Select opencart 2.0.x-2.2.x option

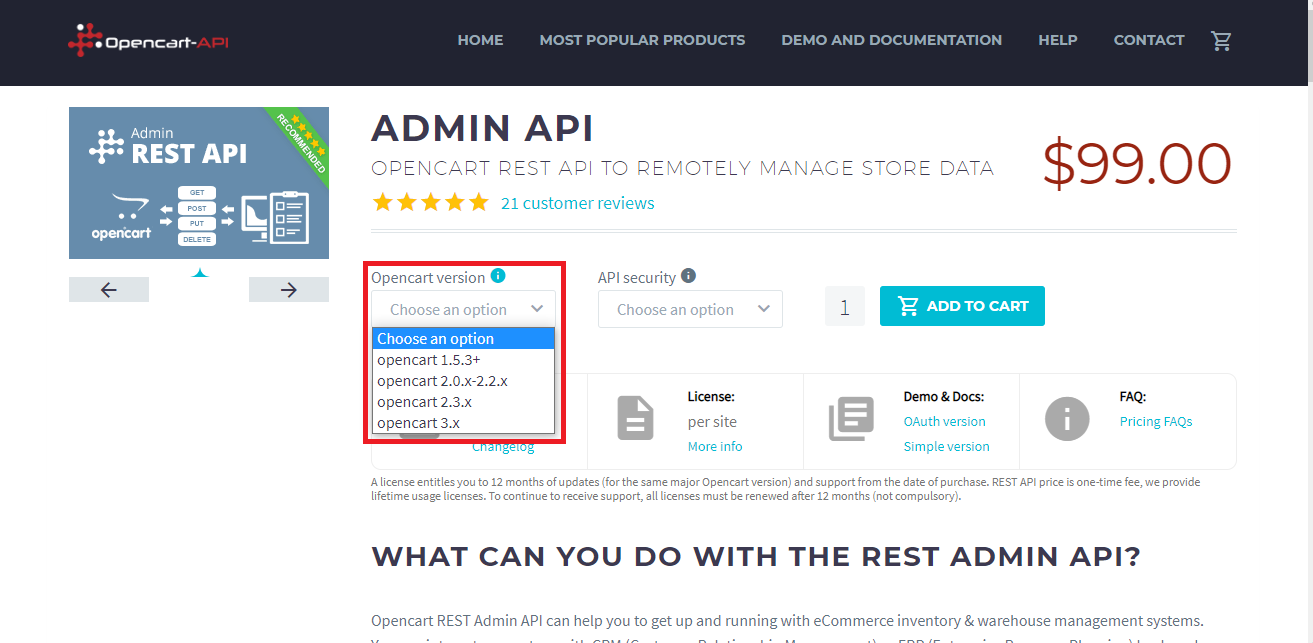point(463,381)
